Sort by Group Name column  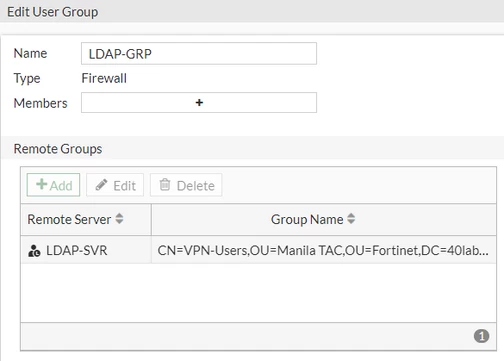point(351,219)
